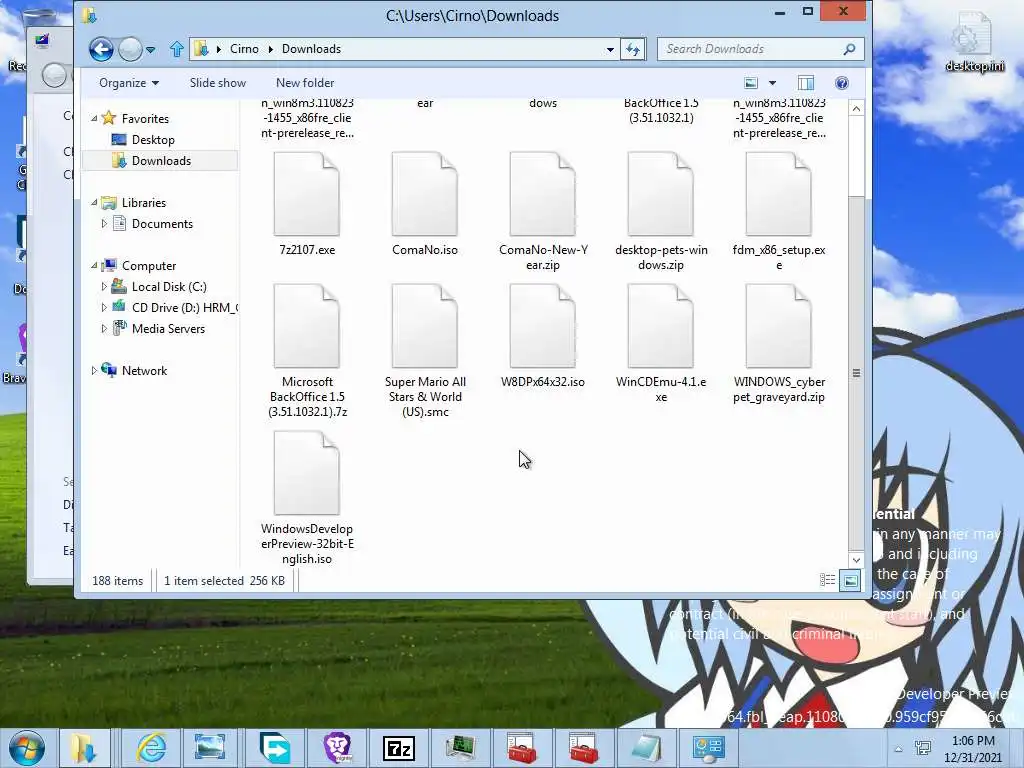Open desktop.ini on the desktop
Viewport: 1024px width, 768px height.
(x=974, y=42)
